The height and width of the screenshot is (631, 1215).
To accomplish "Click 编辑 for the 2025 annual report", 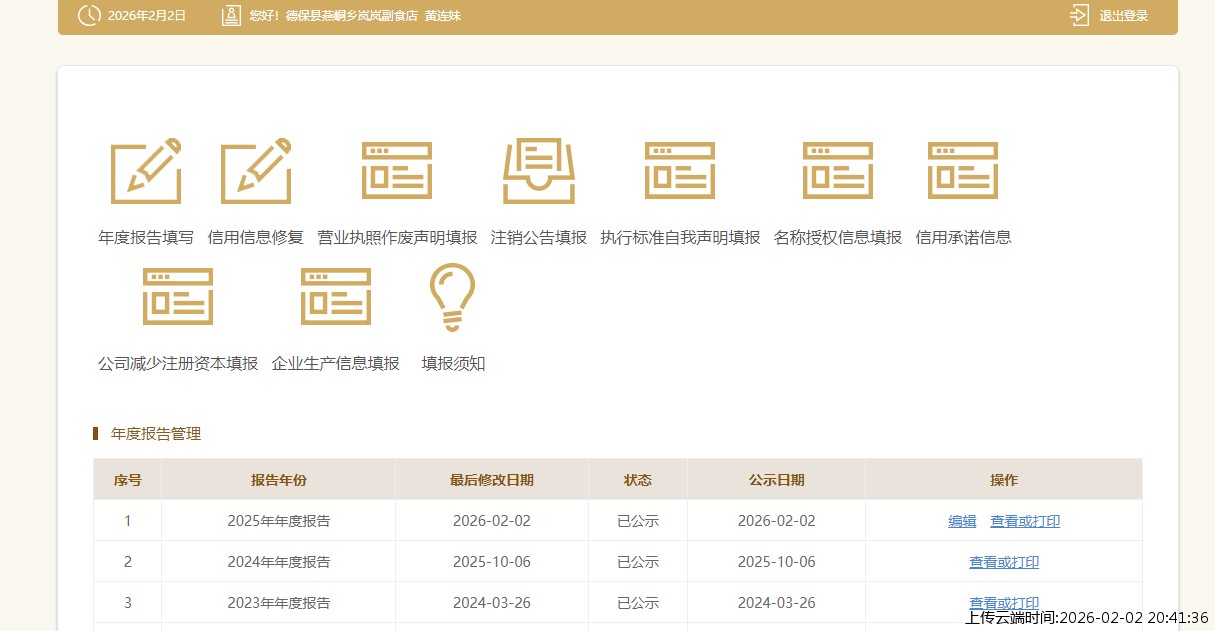I will (x=962, y=521).
